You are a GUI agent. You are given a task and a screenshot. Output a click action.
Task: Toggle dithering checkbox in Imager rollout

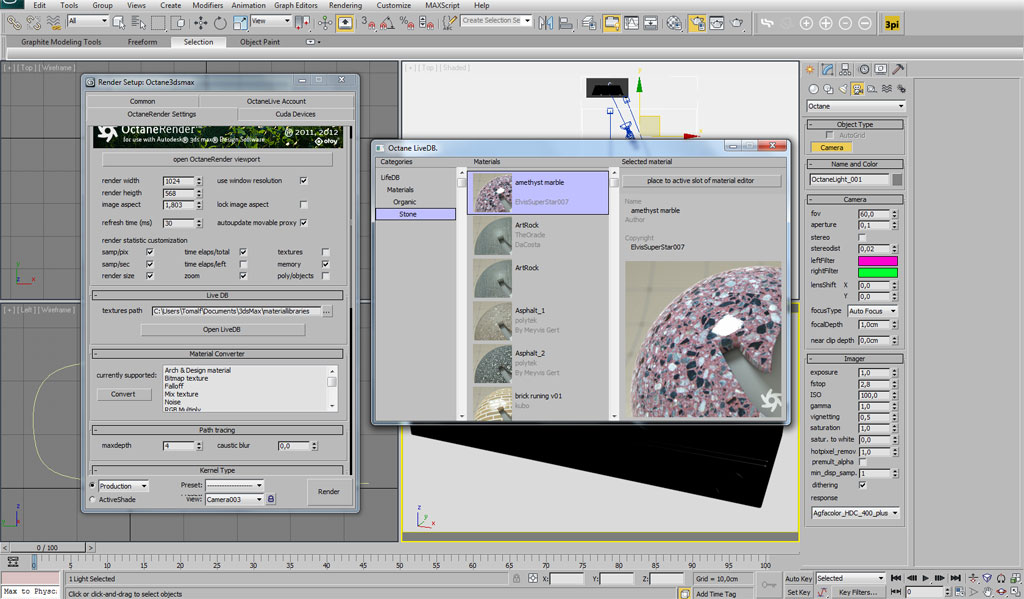pyautogui.click(x=863, y=485)
